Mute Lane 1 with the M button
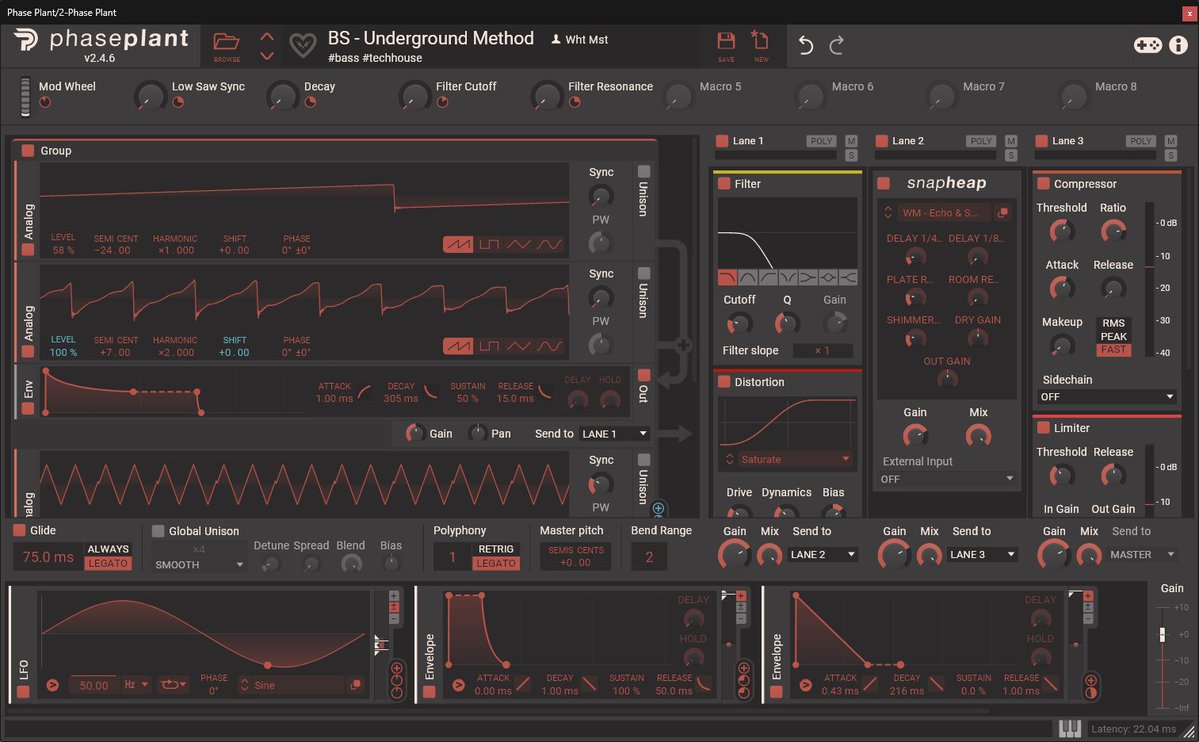The image size is (1199, 742). click(851, 141)
